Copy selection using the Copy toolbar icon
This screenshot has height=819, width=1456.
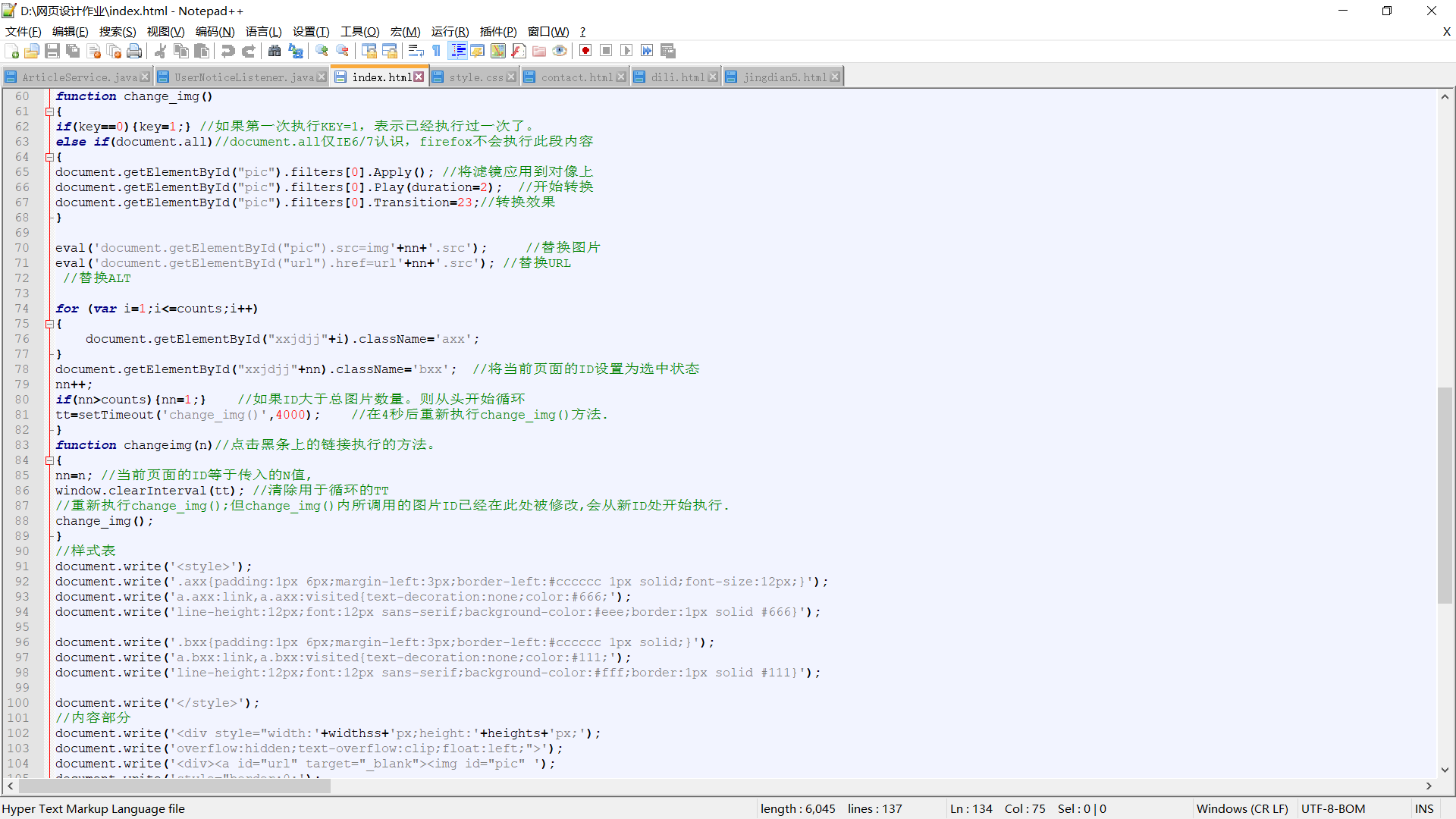point(181,51)
